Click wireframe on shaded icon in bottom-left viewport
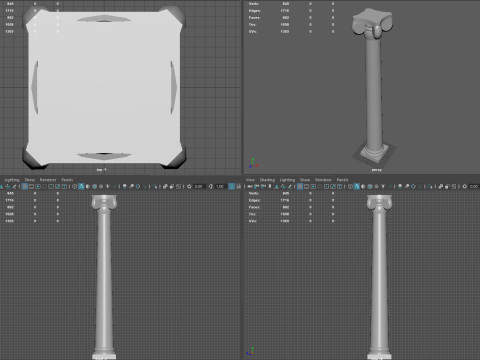This screenshot has height=360, width=480. point(94,187)
